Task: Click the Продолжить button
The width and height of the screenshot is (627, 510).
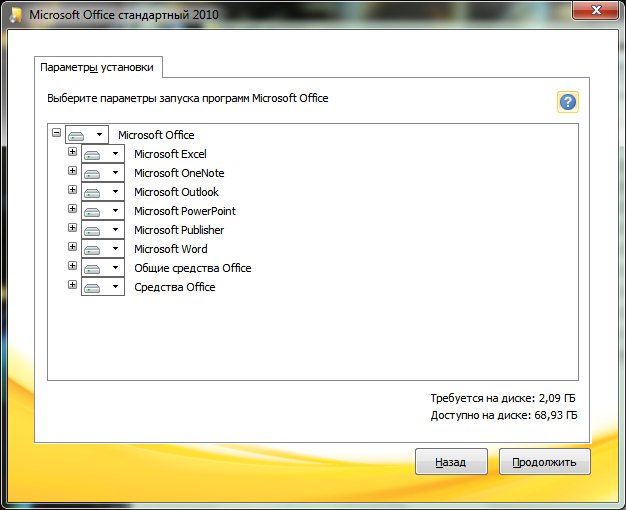Action: (545, 463)
